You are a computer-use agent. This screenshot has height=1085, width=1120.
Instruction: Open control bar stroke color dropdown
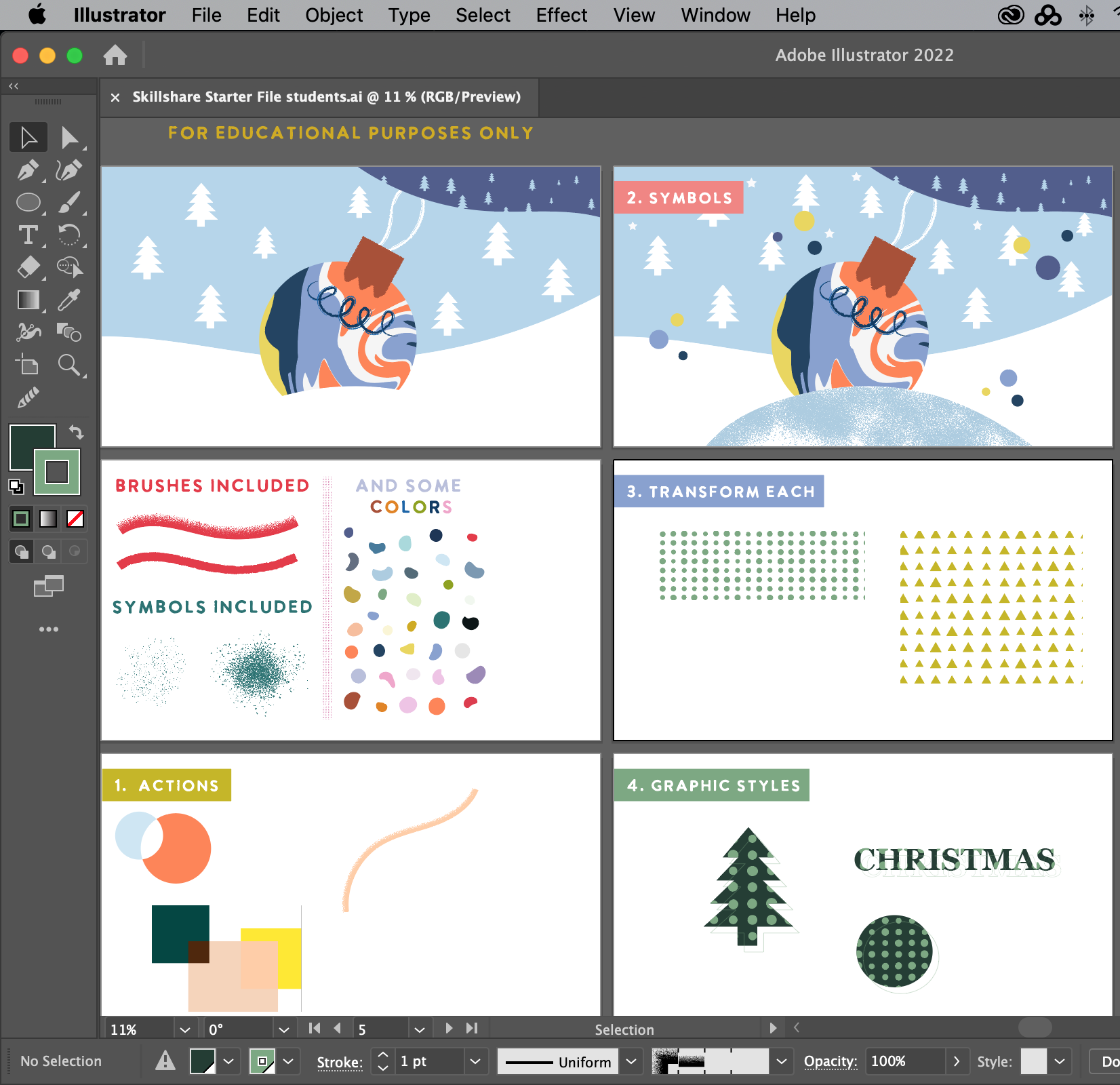(x=288, y=1061)
